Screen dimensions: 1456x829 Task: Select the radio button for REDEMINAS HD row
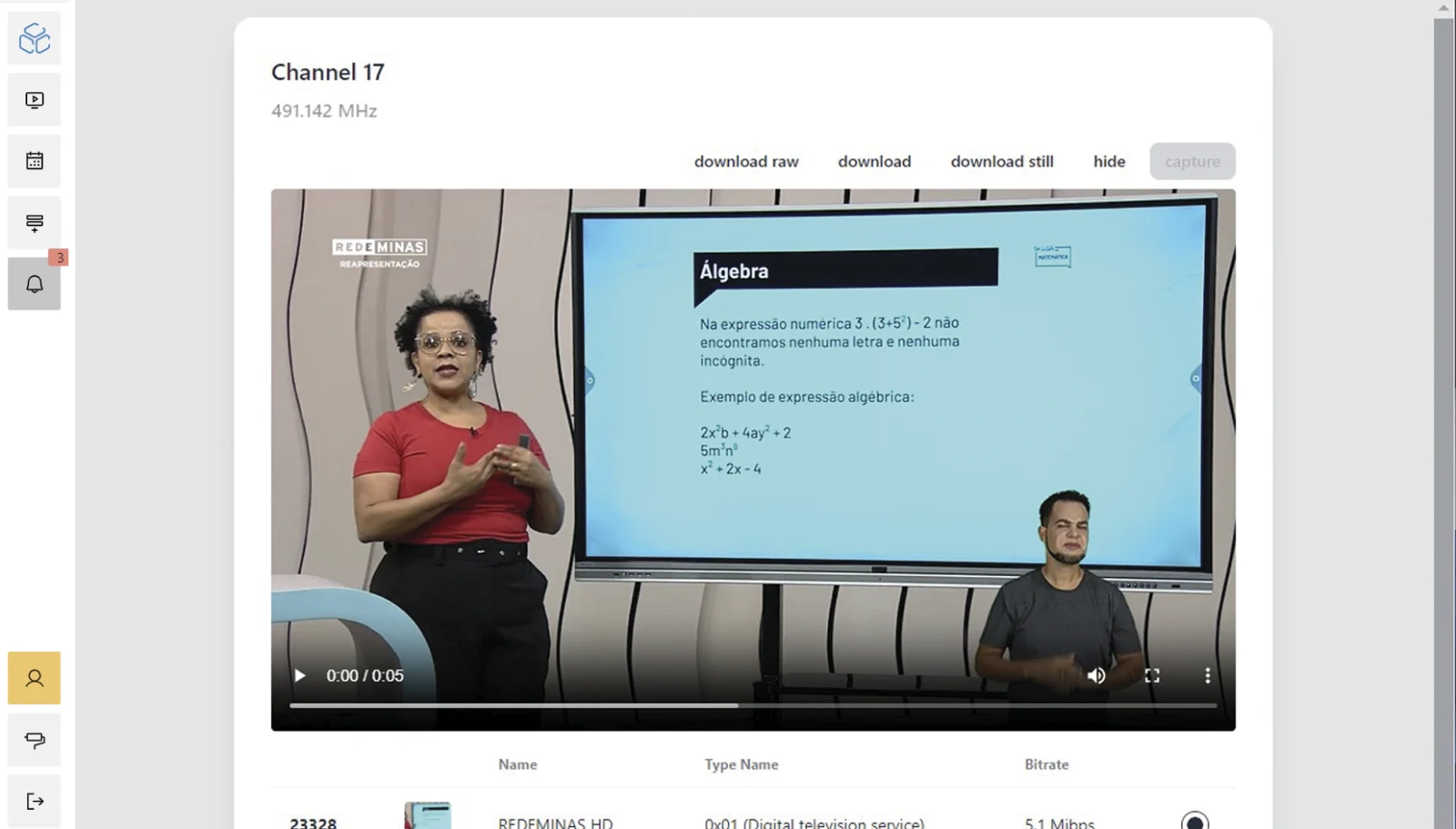click(1195, 822)
